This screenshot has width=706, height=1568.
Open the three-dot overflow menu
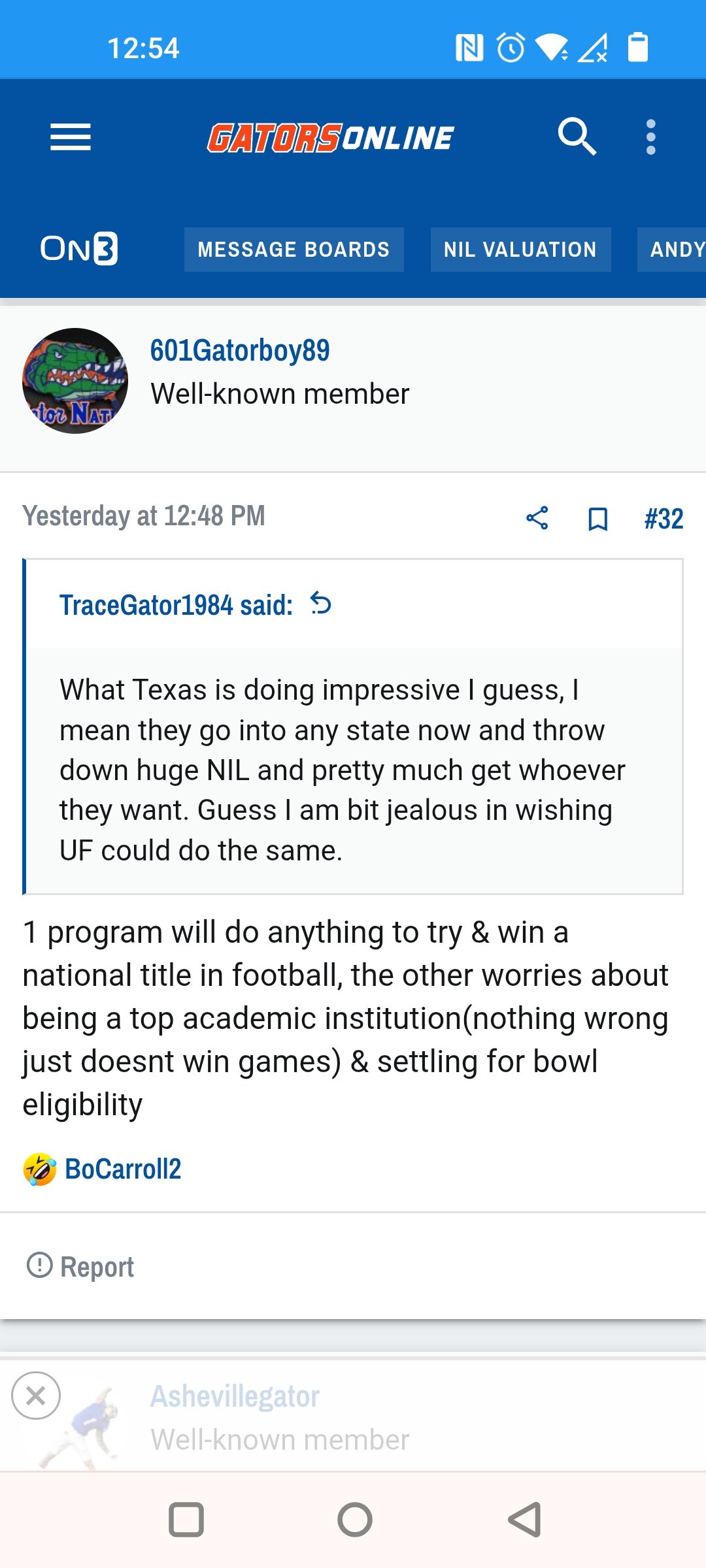(650, 137)
